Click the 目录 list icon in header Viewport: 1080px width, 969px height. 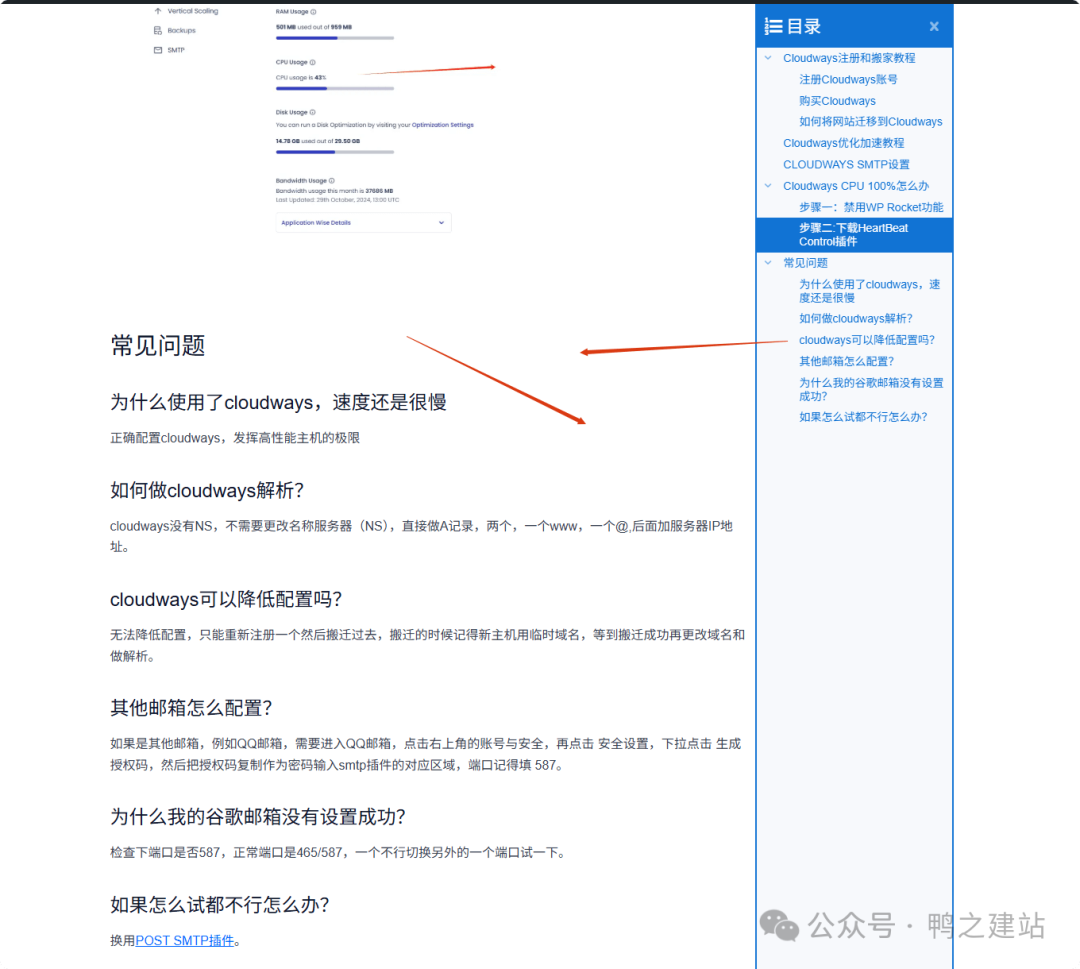click(773, 26)
